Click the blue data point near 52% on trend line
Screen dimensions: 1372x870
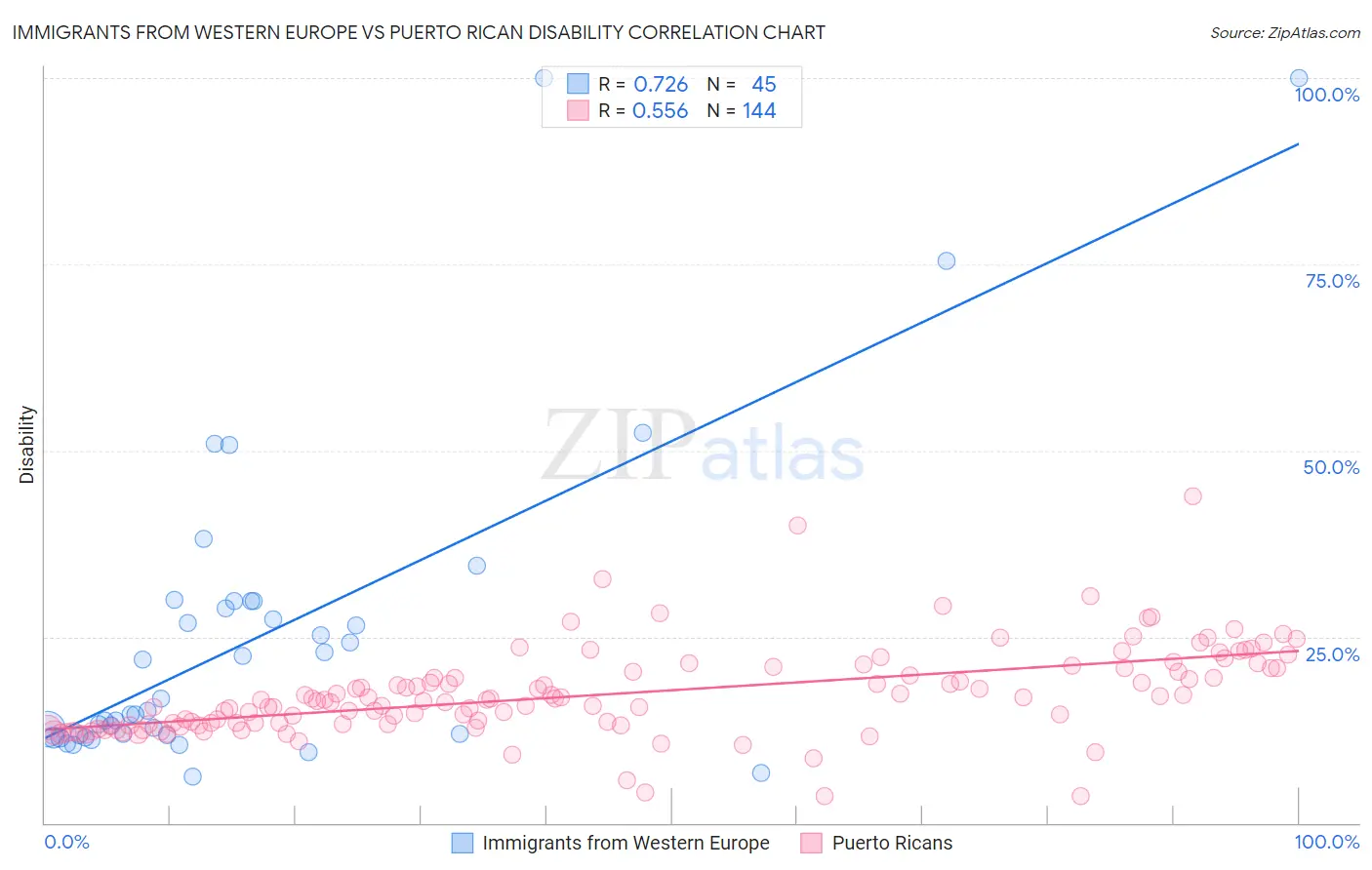click(643, 433)
